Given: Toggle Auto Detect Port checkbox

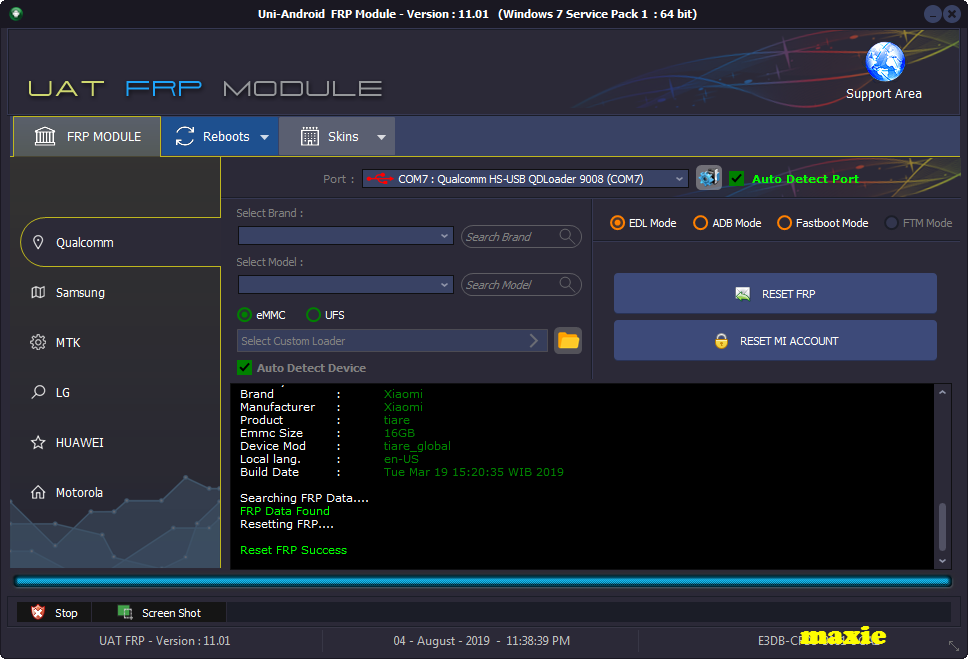Looking at the screenshot, I should (736, 178).
